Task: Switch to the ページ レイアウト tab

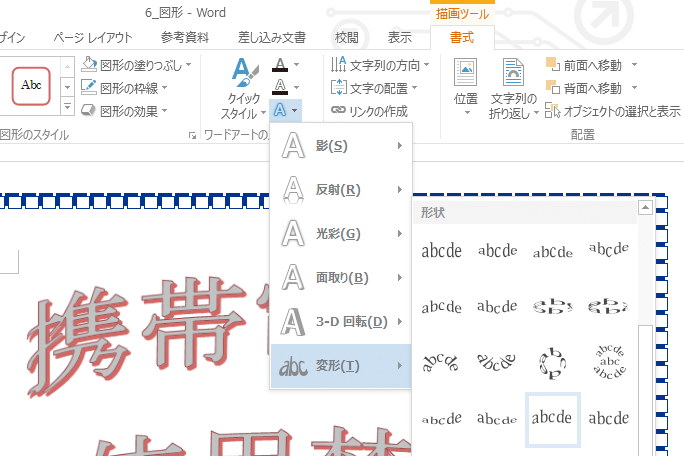Action: [93, 38]
